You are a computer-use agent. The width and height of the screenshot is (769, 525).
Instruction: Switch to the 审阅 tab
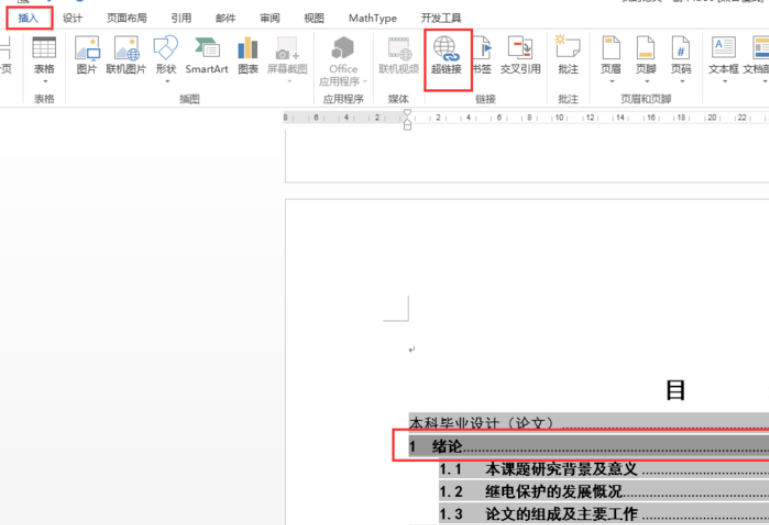(x=270, y=19)
